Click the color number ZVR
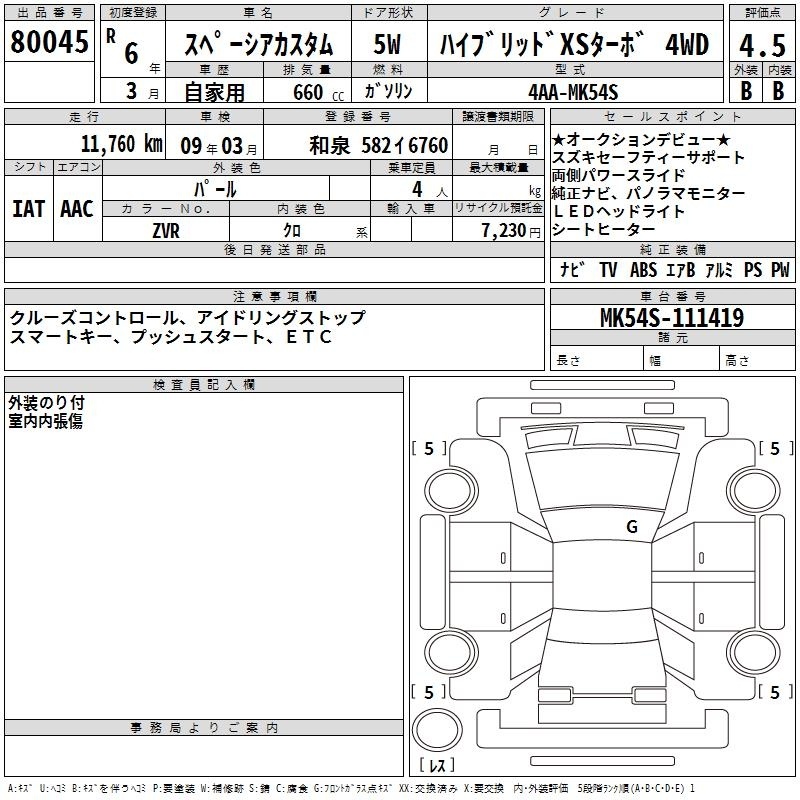 (x=166, y=230)
